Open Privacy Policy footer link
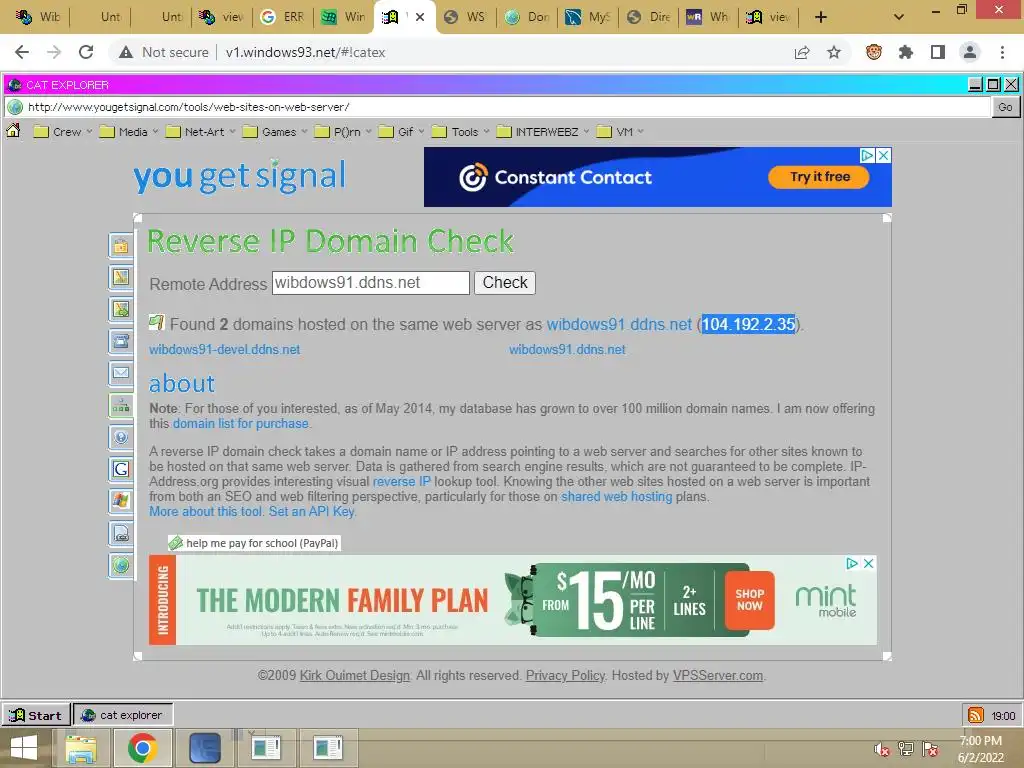This screenshot has width=1024, height=768. tap(566, 676)
